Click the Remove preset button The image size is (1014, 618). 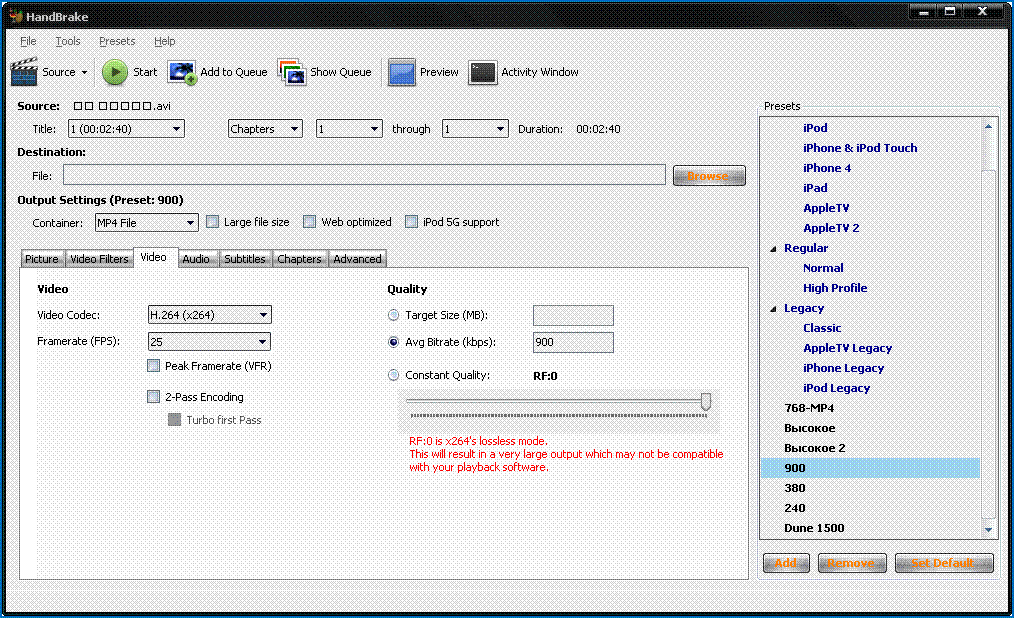tap(851, 563)
